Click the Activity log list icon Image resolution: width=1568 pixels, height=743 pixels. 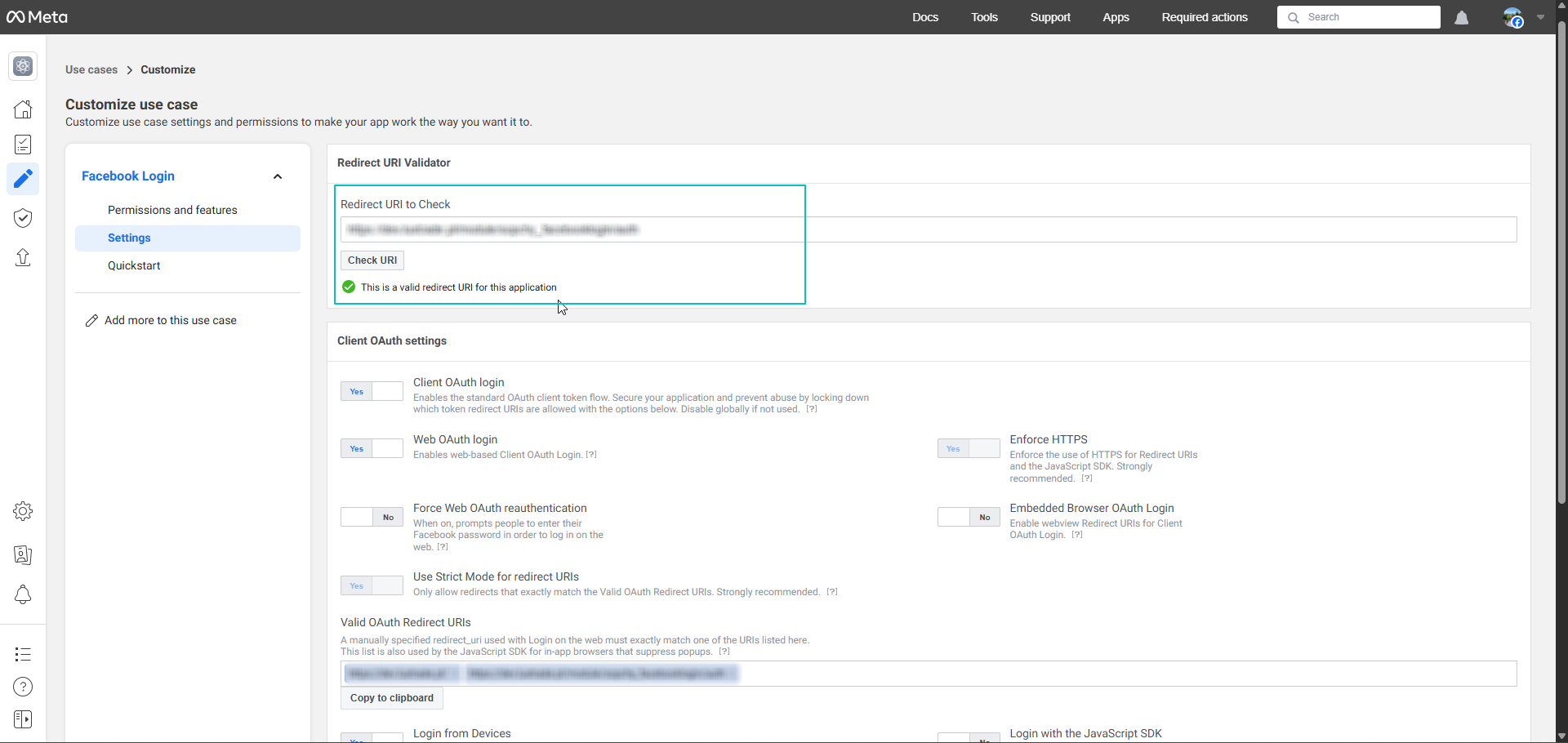tap(23, 654)
